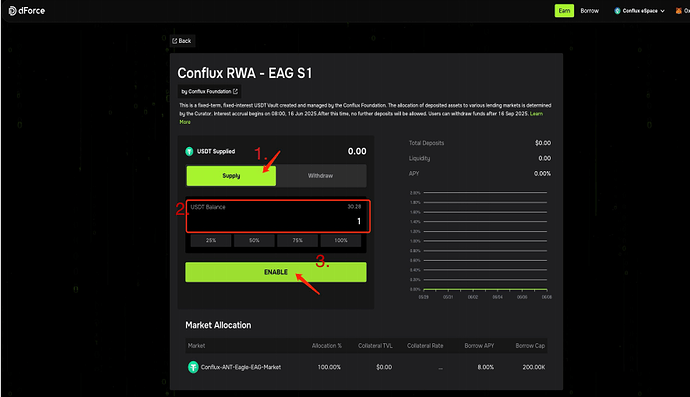Click the Back arrow icon

pyautogui.click(x=174, y=41)
